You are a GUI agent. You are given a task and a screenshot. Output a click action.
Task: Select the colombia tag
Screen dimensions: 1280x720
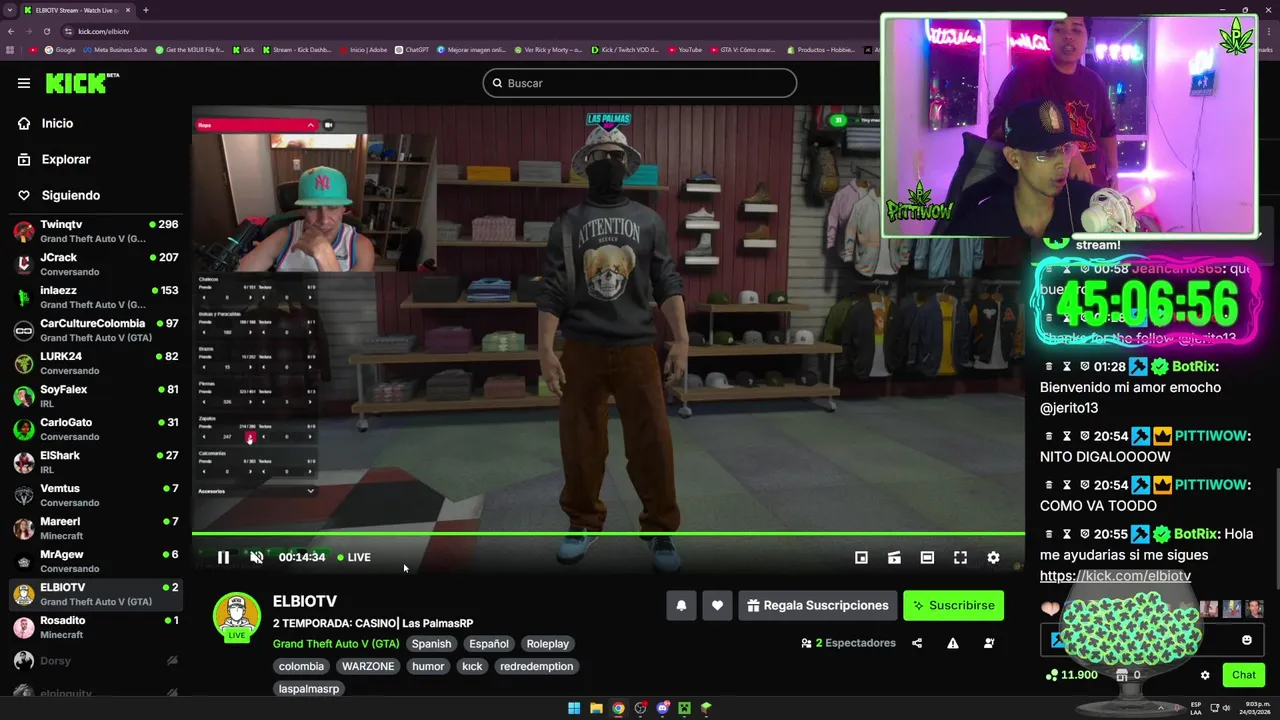tap(301, 666)
